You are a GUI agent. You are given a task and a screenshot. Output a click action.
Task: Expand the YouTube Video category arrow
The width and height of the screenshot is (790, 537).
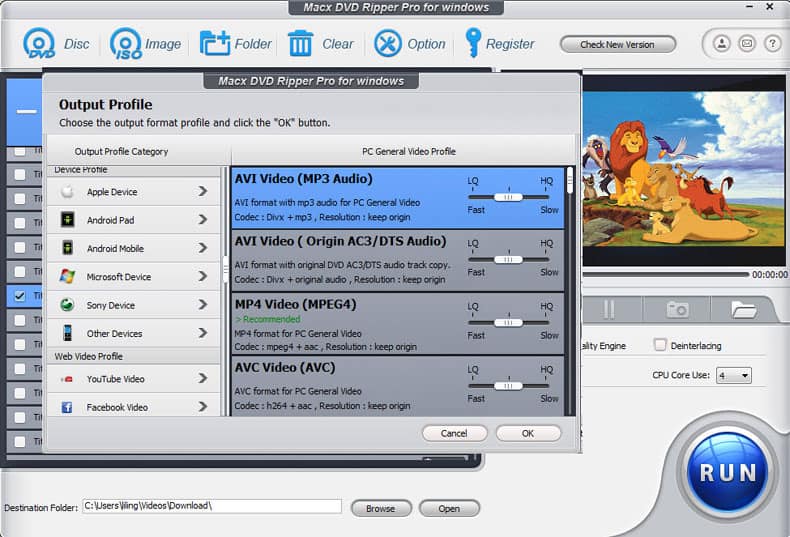pos(203,378)
